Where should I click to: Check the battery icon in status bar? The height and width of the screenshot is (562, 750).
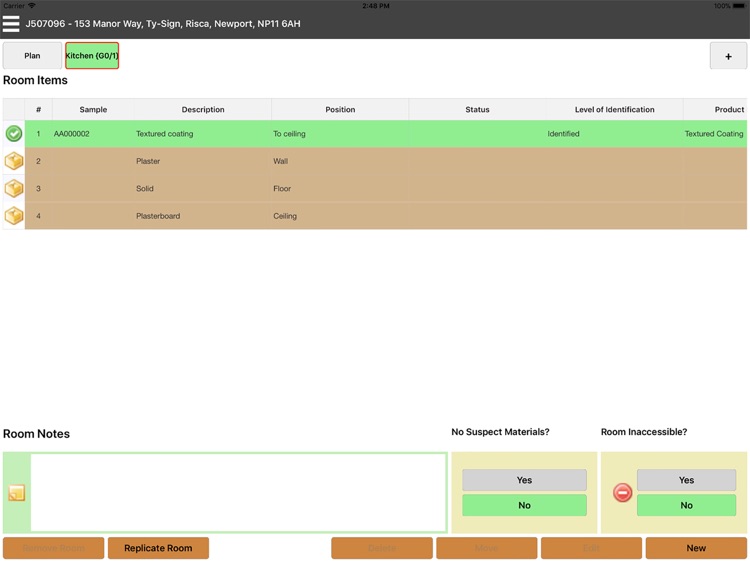coord(739,6)
